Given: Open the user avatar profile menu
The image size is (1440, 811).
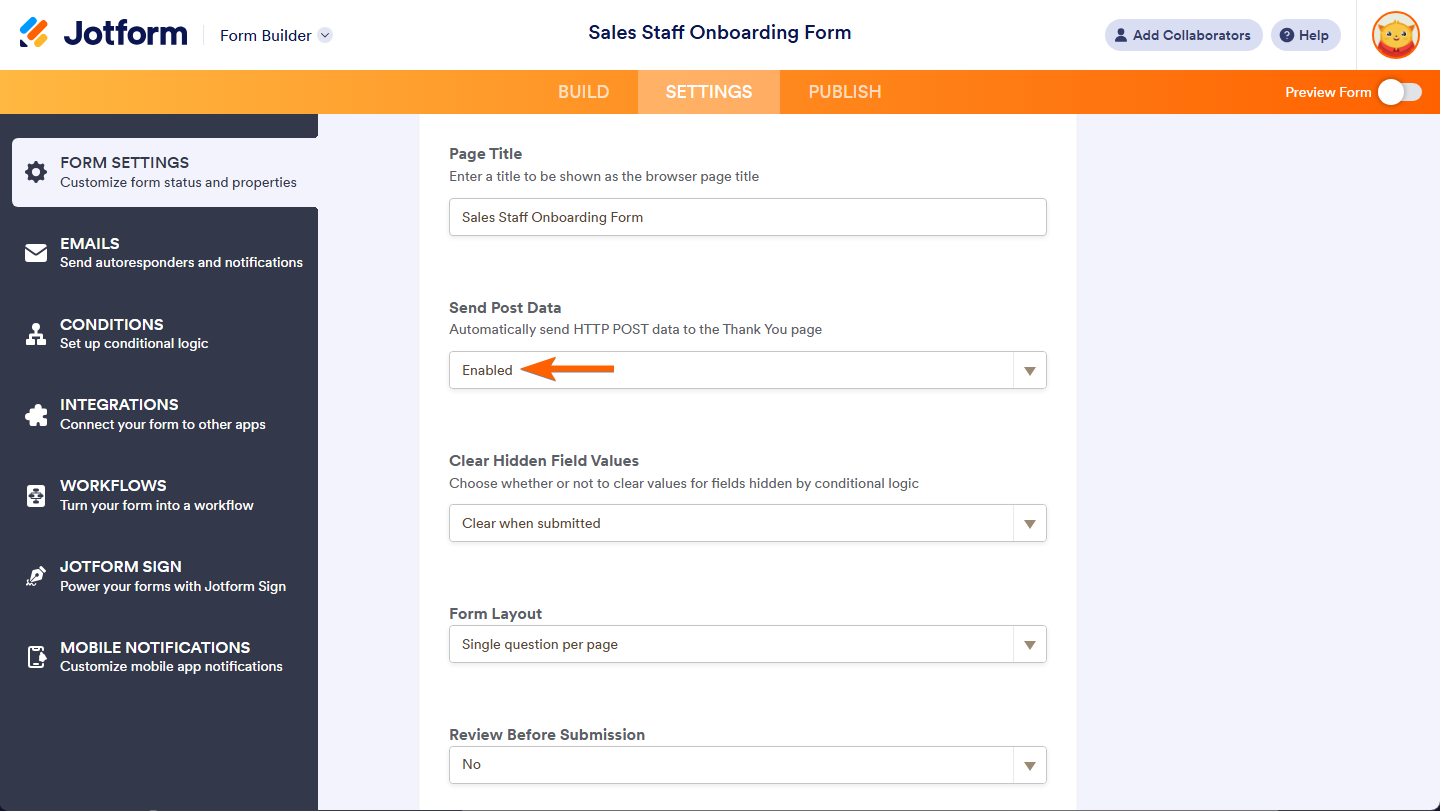Looking at the screenshot, I should (1395, 36).
